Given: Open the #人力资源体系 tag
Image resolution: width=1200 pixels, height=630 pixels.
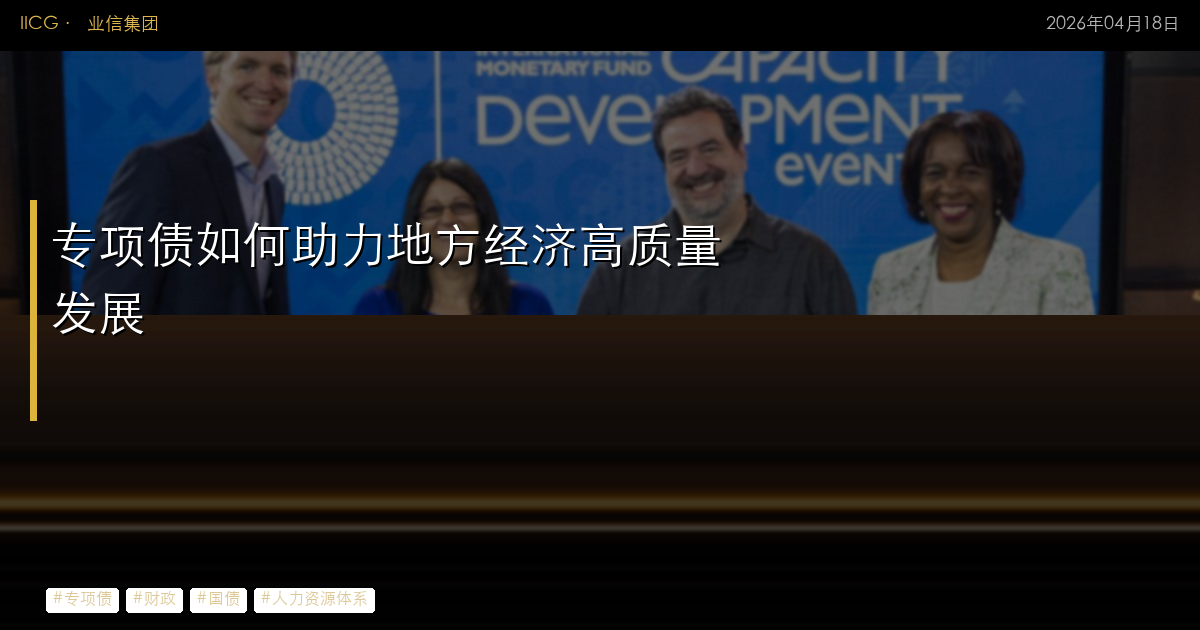Looking at the screenshot, I should (314, 599).
